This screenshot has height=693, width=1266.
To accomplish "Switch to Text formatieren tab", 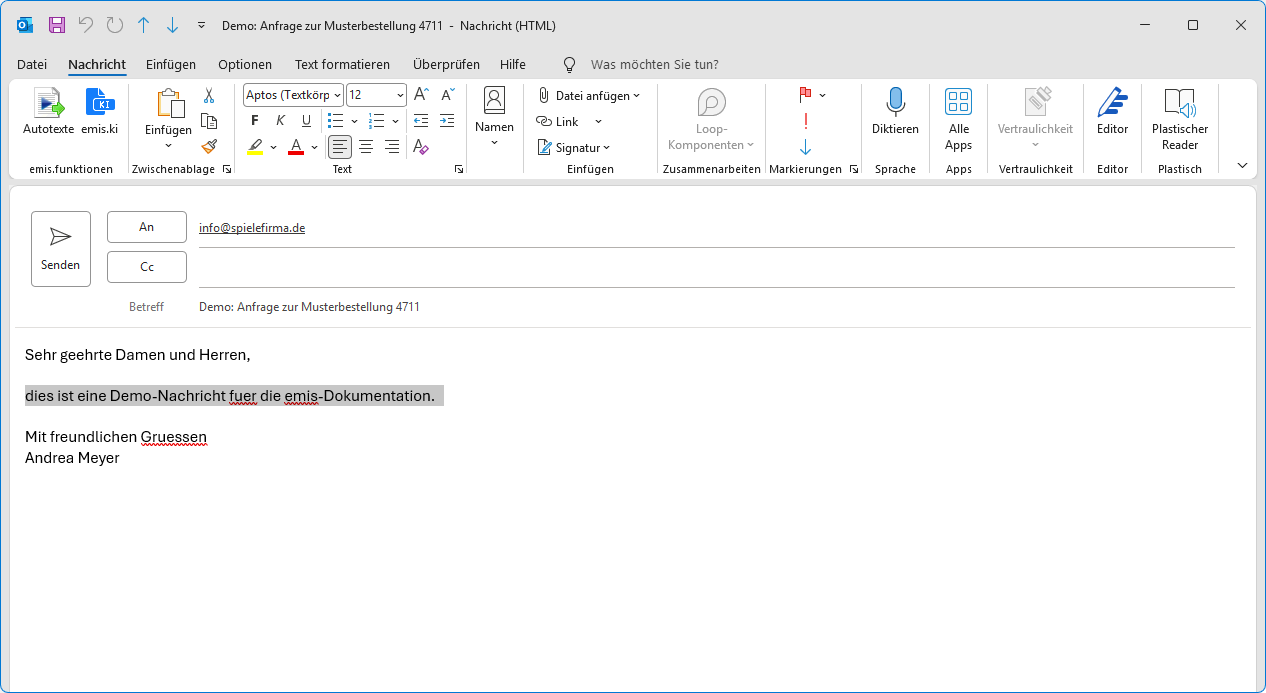I will [342, 64].
